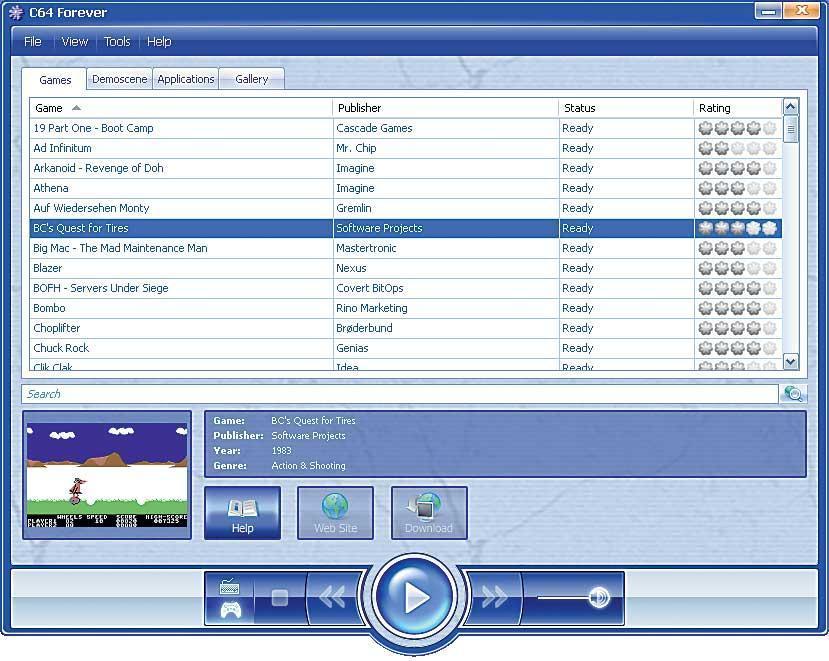Image resolution: width=829 pixels, height=661 pixels.
Task: Skip to next title with forward arrows
Action: click(x=495, y=598)
